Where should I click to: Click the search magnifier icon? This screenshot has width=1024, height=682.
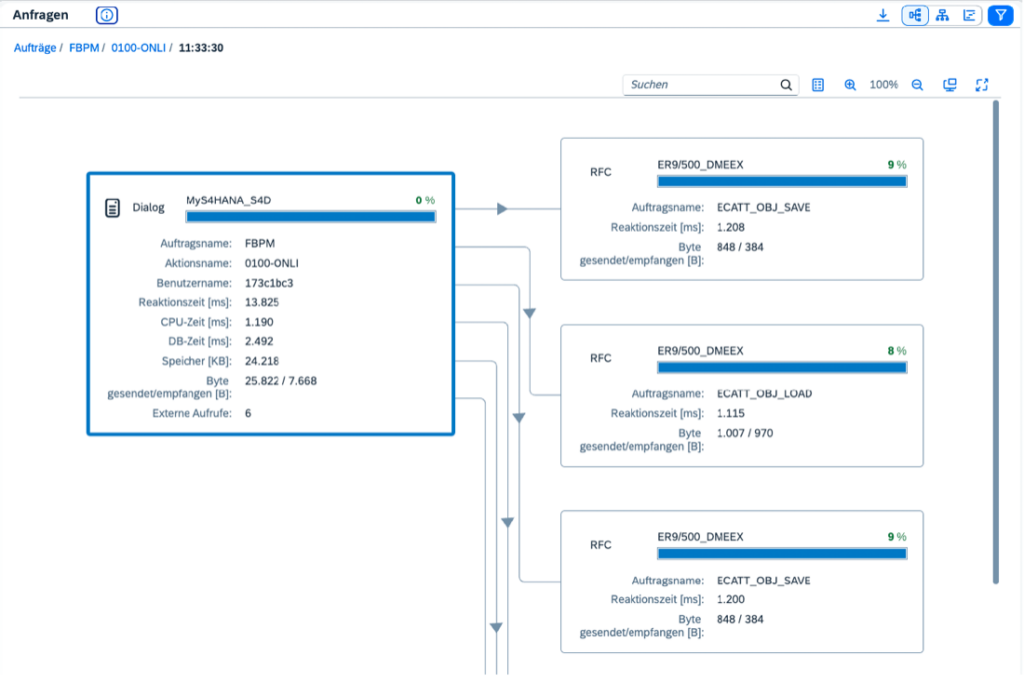tap(786, 85)
